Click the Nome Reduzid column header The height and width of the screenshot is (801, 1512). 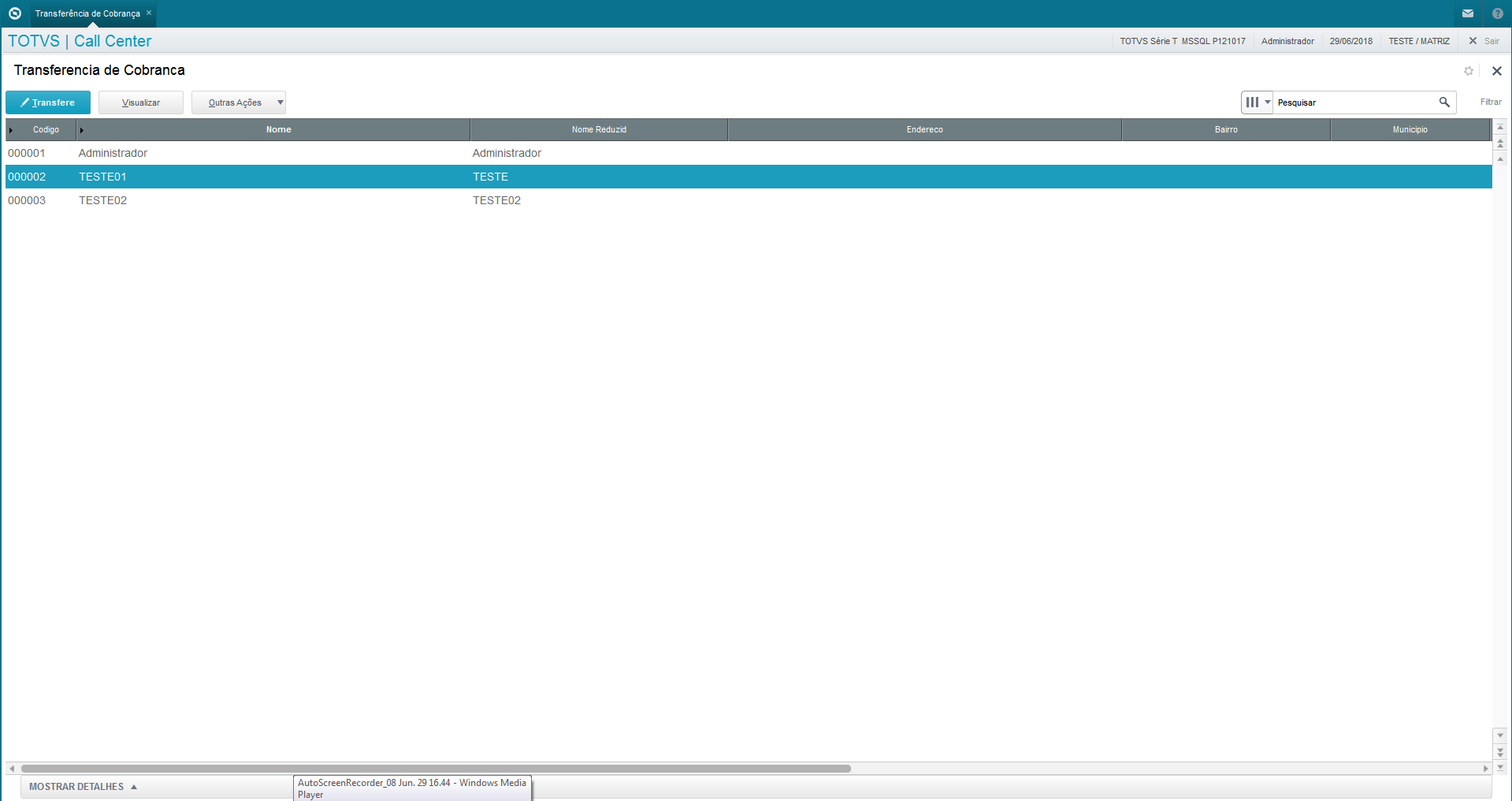[x=599, y=129]
